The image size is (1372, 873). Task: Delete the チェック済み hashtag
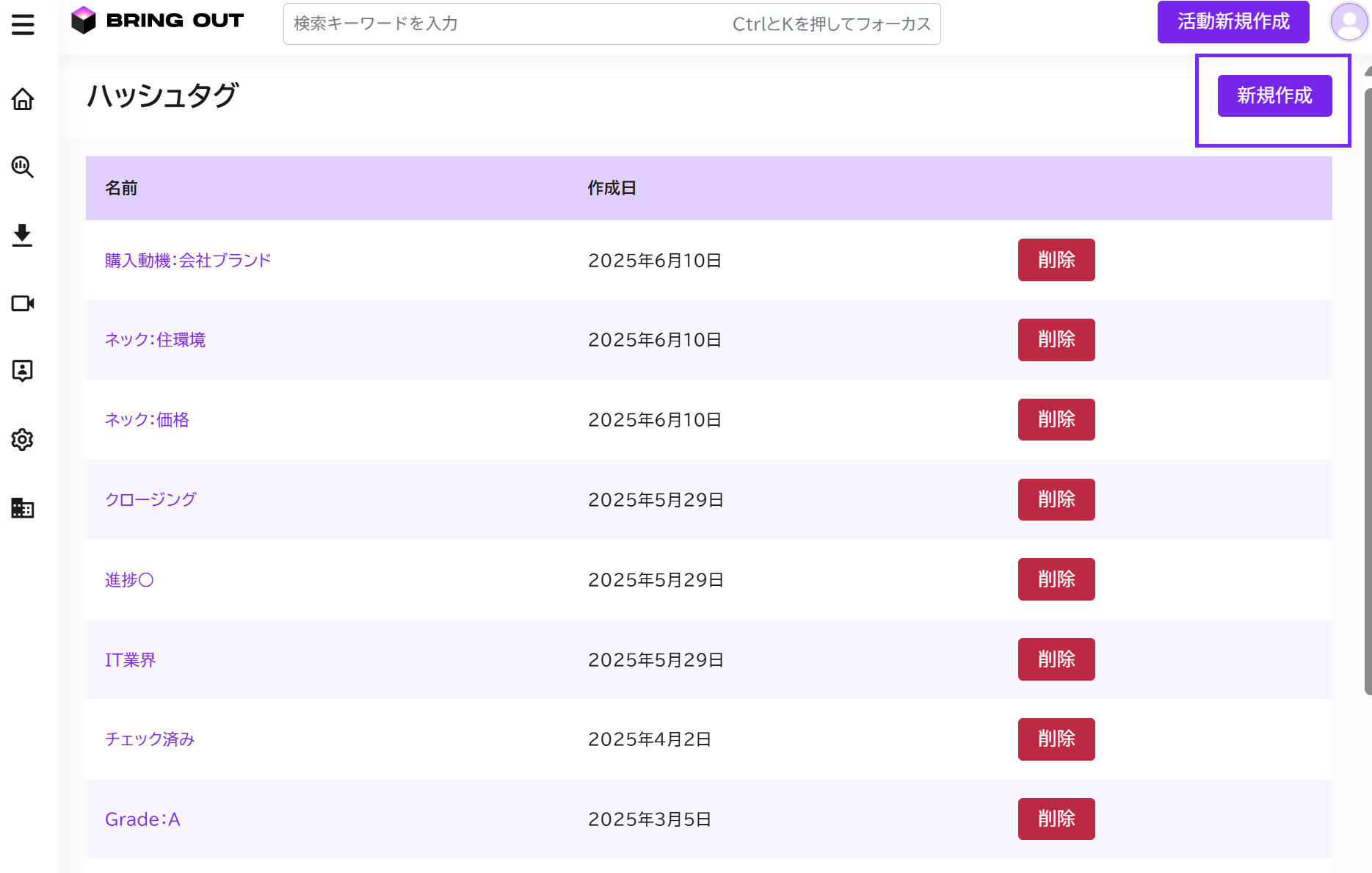(x=1056, y=739)
